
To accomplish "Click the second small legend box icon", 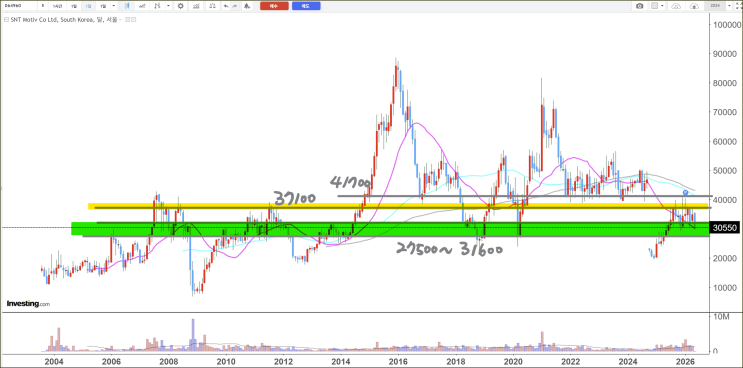I will [x=134, y=20].
